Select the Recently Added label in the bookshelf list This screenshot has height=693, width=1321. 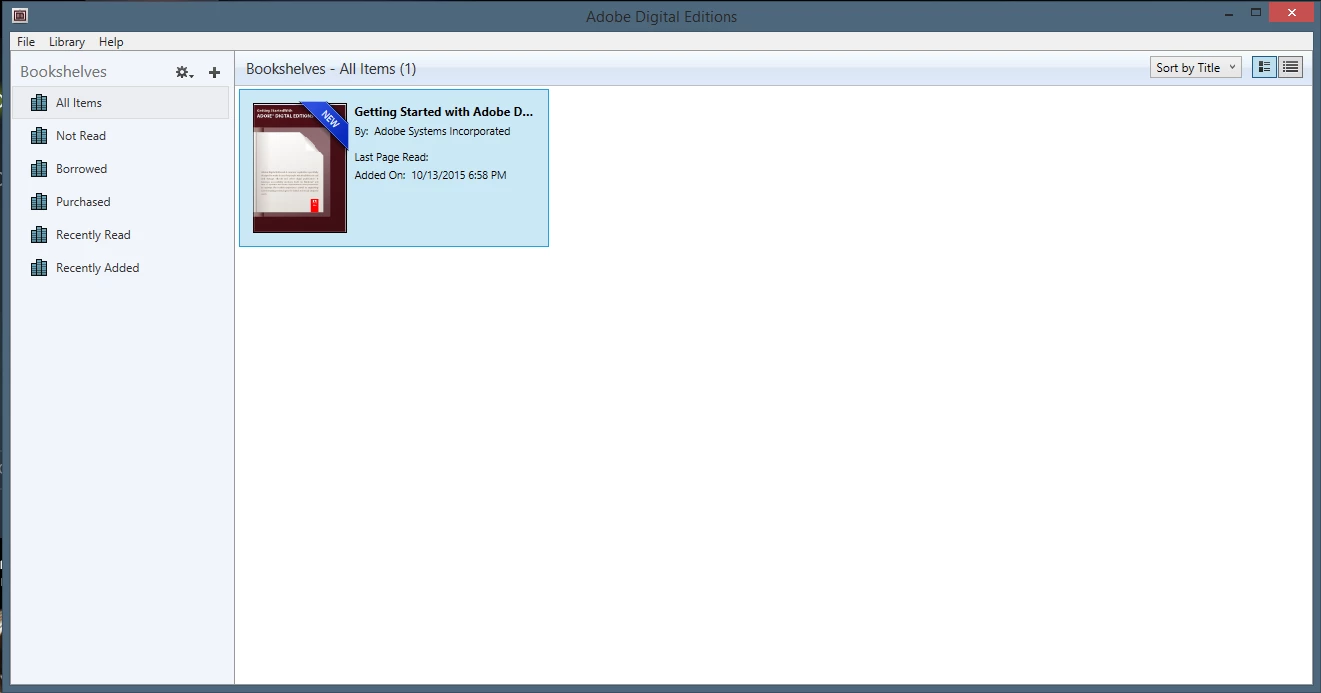click(x=98, y=268)
